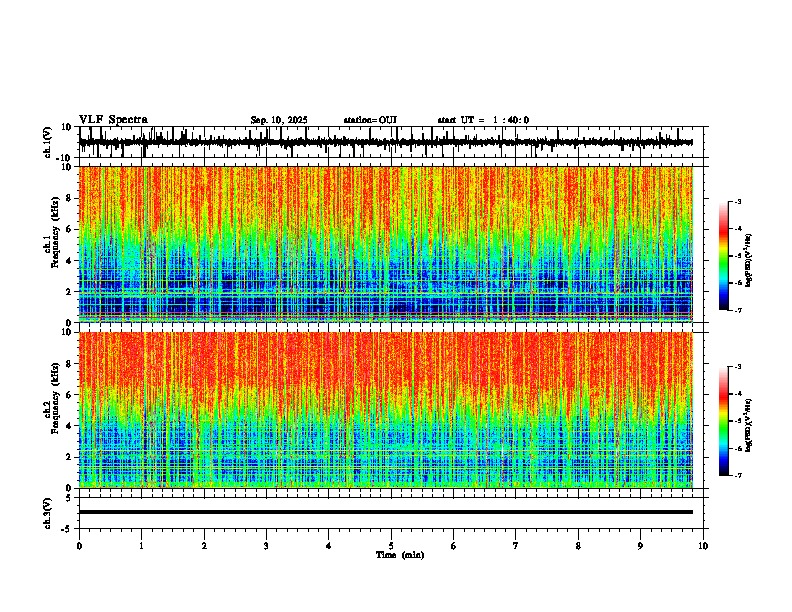Click the "VLF Spectra" plot title
The width and height of the screenshot is (792, 612).
click(113, 120)
